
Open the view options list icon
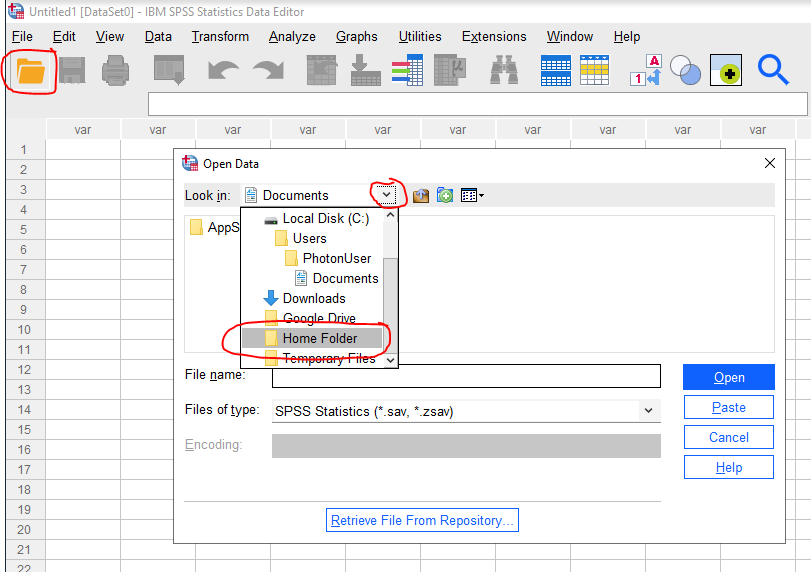tap(472, 196)
